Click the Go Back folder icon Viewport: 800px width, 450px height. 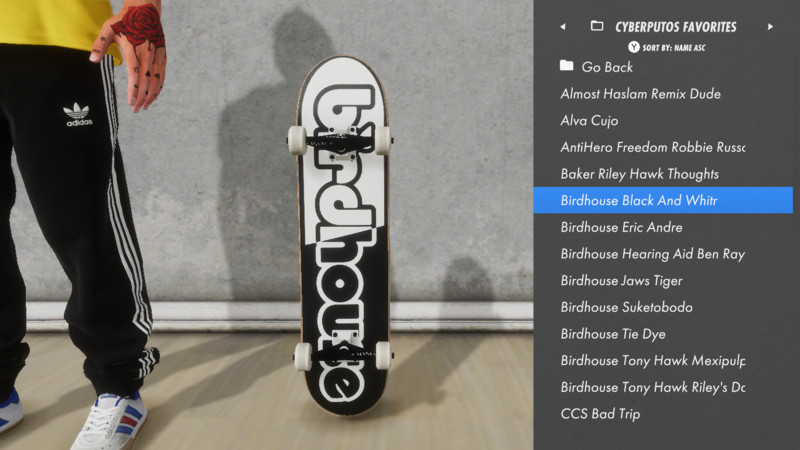tap(566, 65)
